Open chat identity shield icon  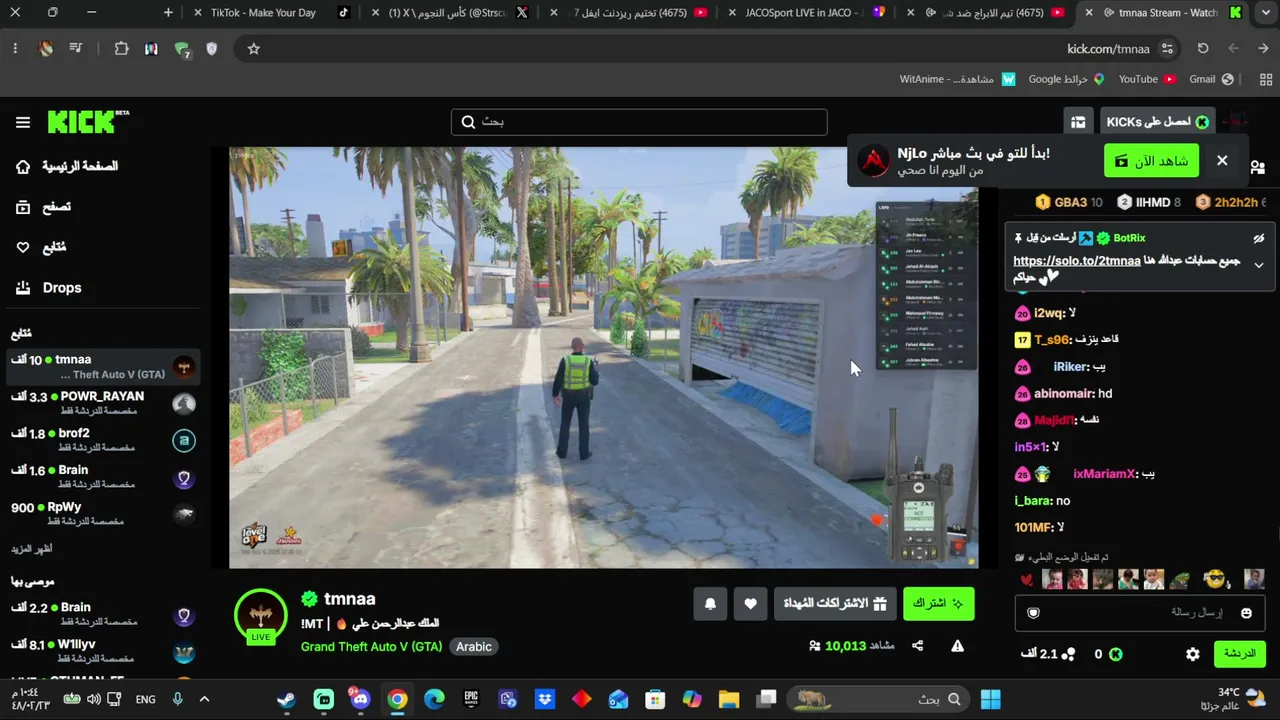tap(1034, 613)
